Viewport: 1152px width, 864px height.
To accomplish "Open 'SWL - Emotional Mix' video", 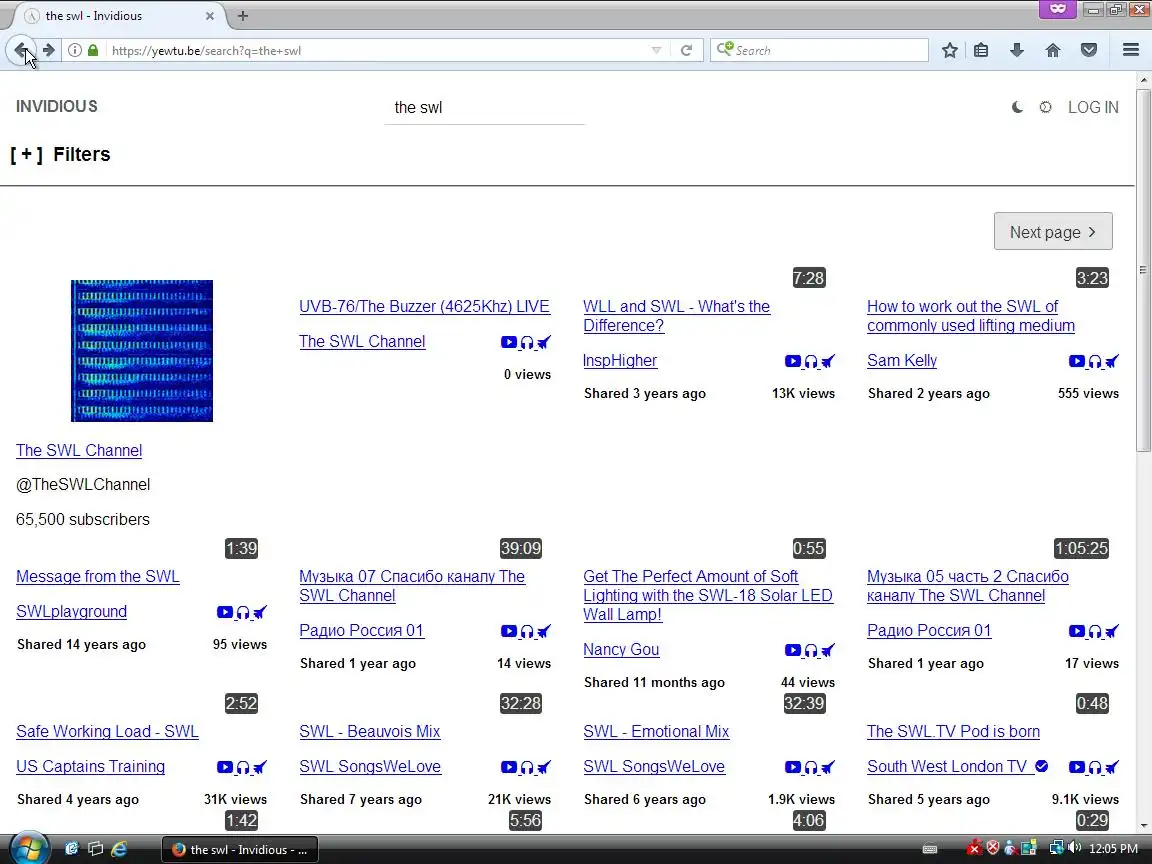I will (656, 732).
